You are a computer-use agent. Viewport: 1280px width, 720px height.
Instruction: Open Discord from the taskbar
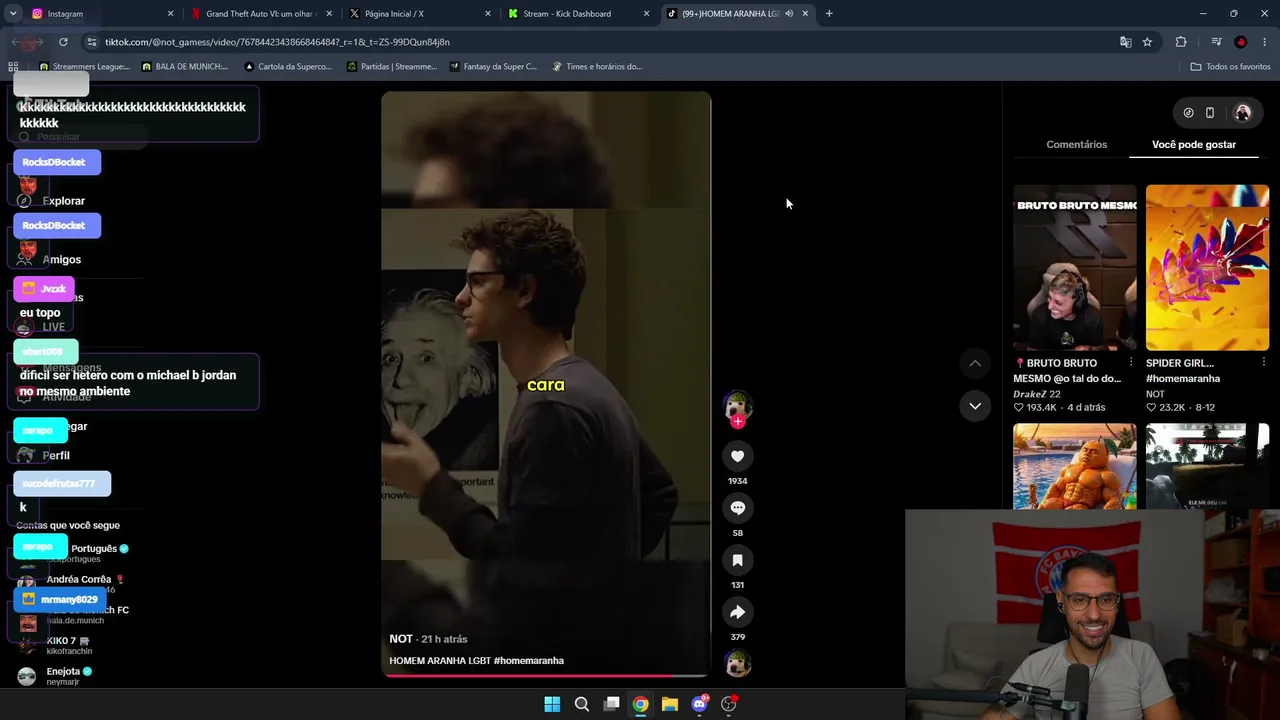[700, 704]
